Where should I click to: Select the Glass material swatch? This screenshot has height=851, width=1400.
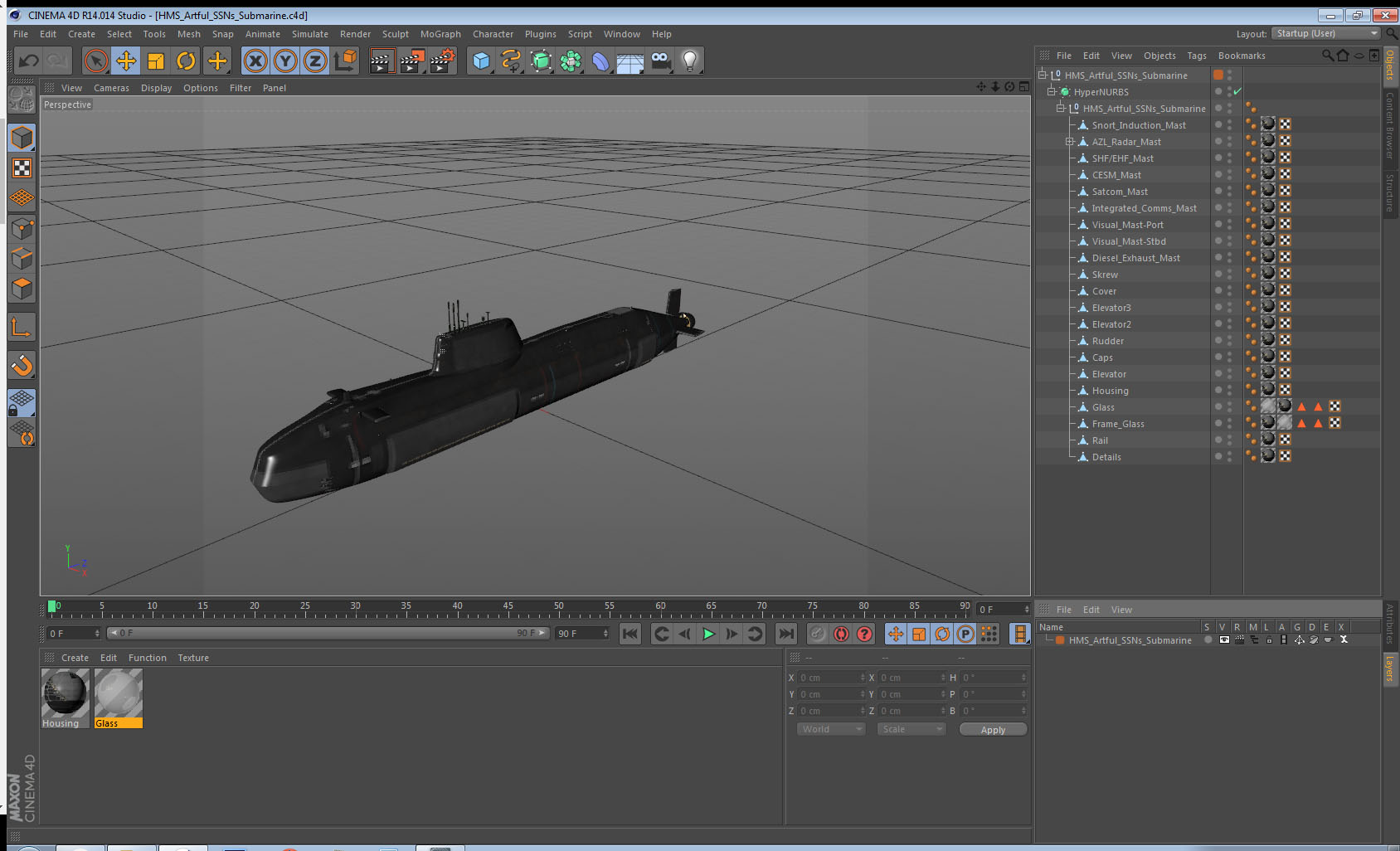(119, 693)
